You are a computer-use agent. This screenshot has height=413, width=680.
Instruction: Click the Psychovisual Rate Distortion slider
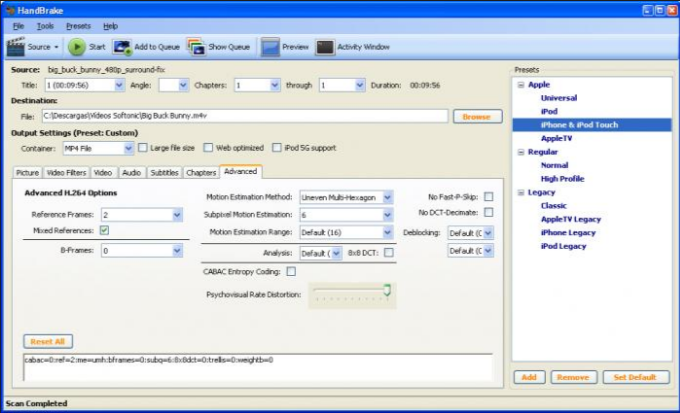point(352,295)
